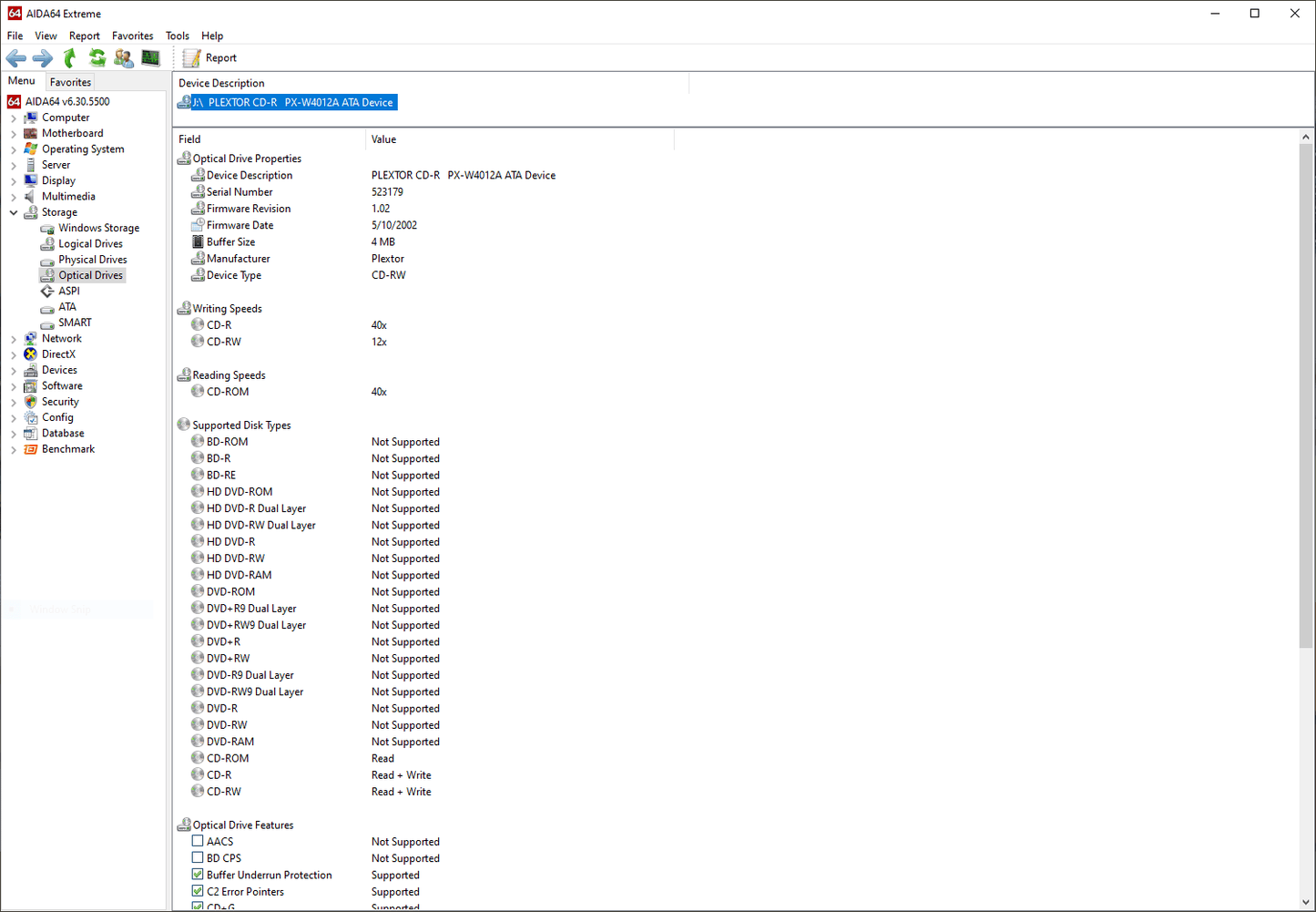
Task: Click the Benchmark icon in the tree
Action: coord(31,449)
